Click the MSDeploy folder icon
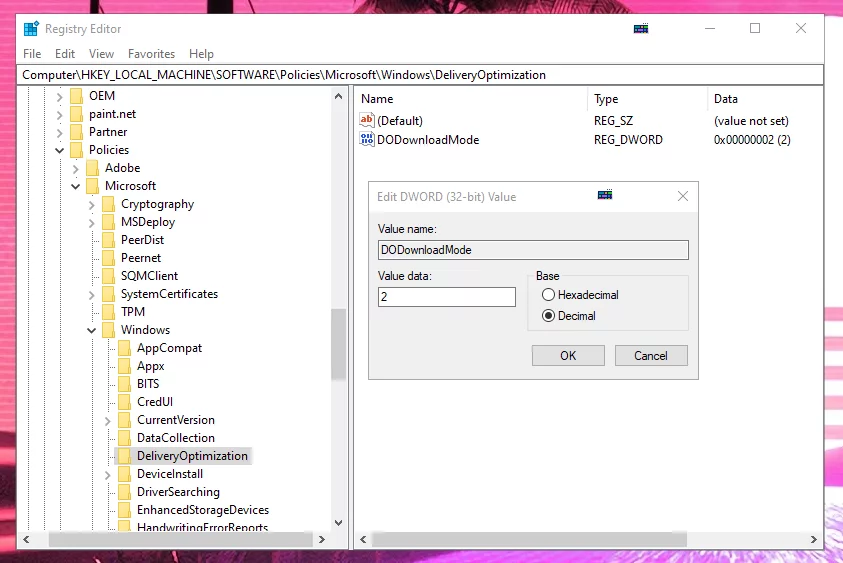The image size is (843, 563). click(109, 222)
